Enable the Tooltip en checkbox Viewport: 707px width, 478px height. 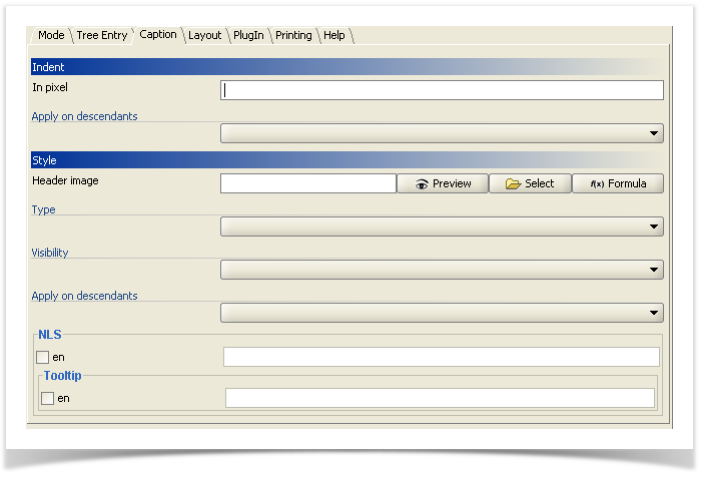point(48,398)
